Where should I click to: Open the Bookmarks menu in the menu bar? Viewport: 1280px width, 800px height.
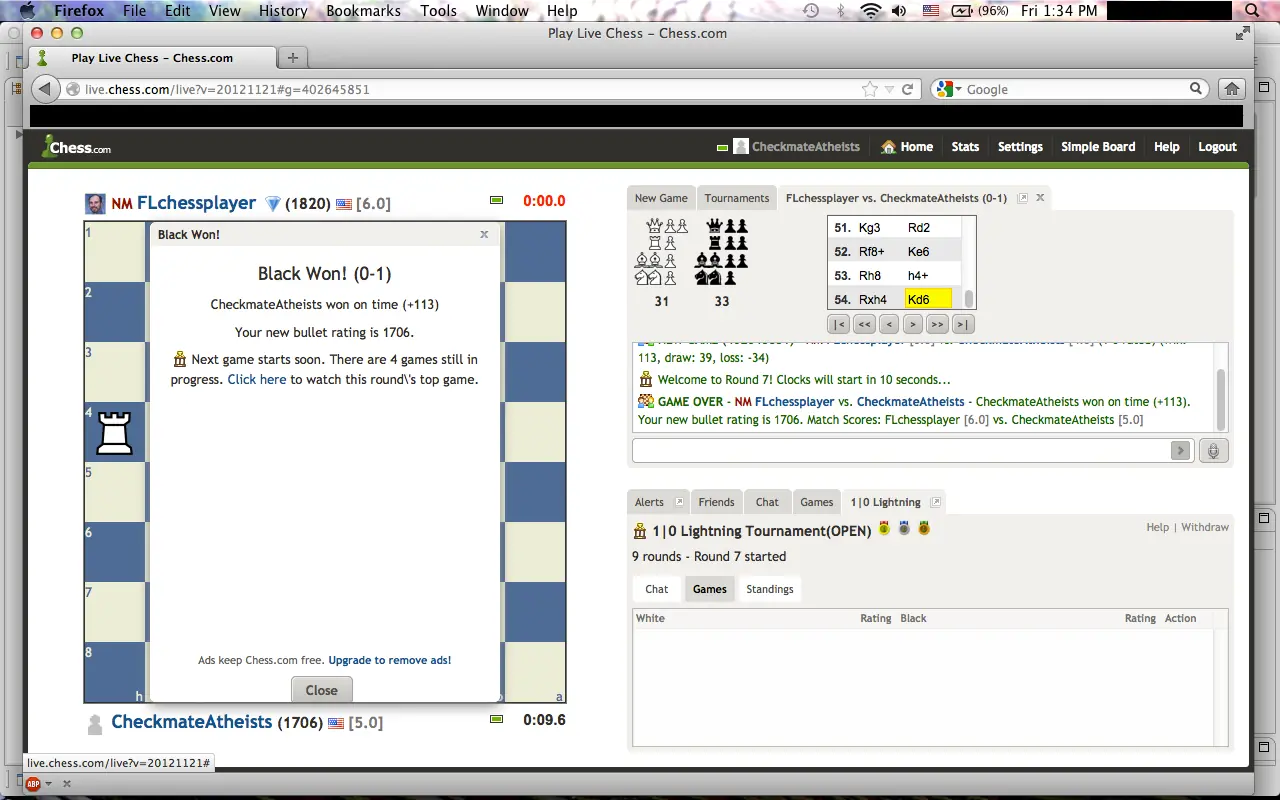coord(363,11)
